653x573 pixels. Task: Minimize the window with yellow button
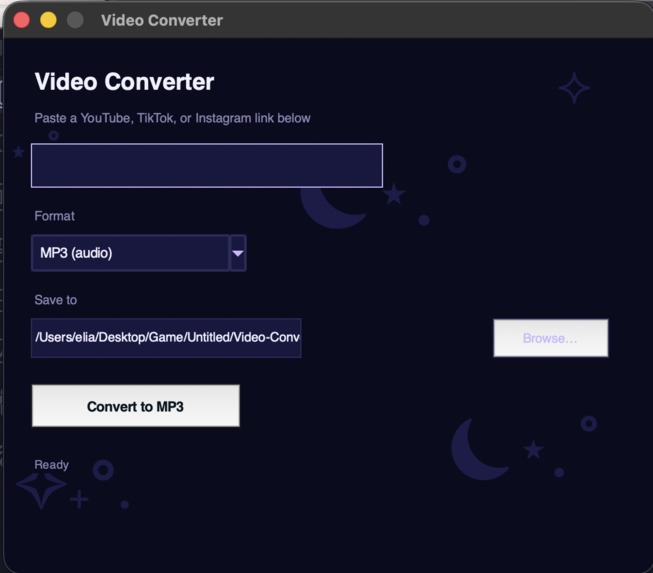[x=48, y=20]
